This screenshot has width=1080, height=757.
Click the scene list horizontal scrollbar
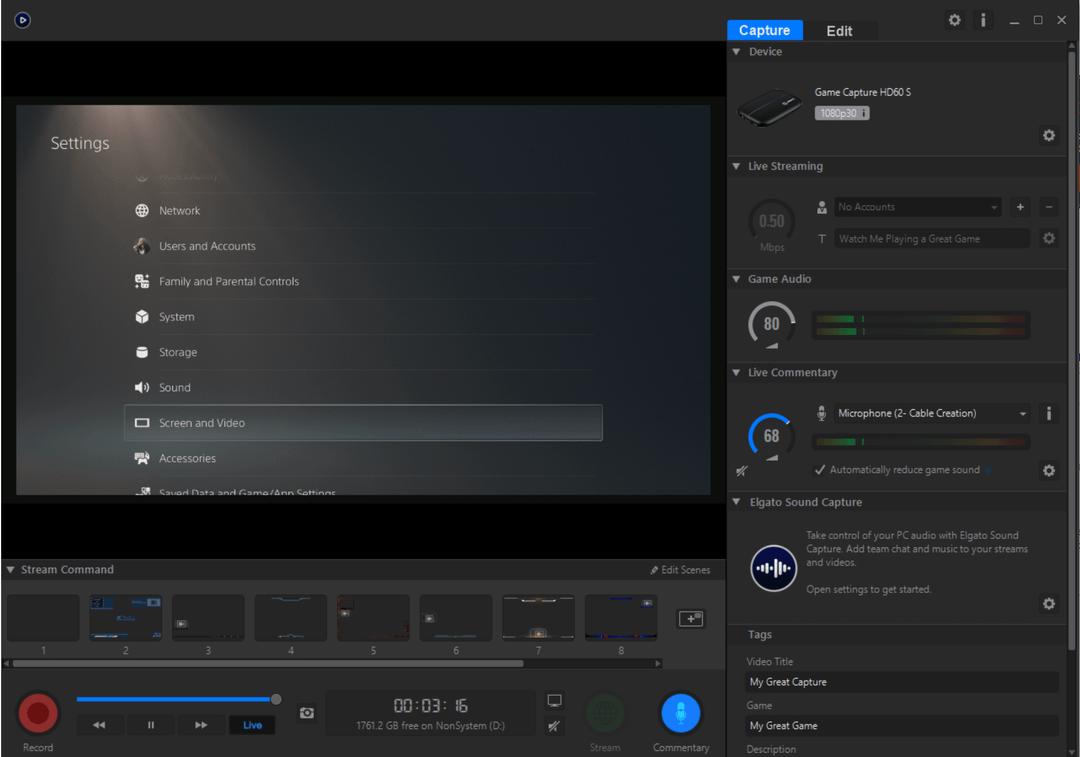pos(268,663)
